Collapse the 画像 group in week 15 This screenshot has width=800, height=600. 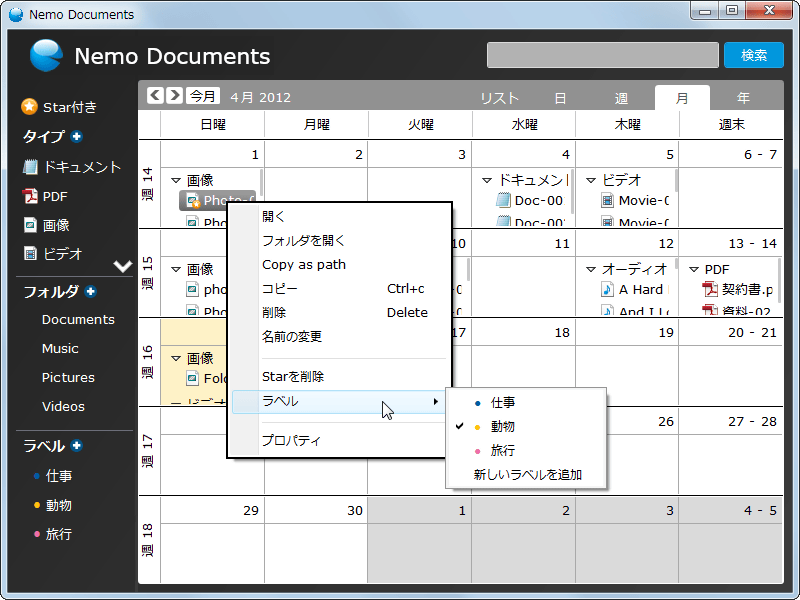[176, 269]
